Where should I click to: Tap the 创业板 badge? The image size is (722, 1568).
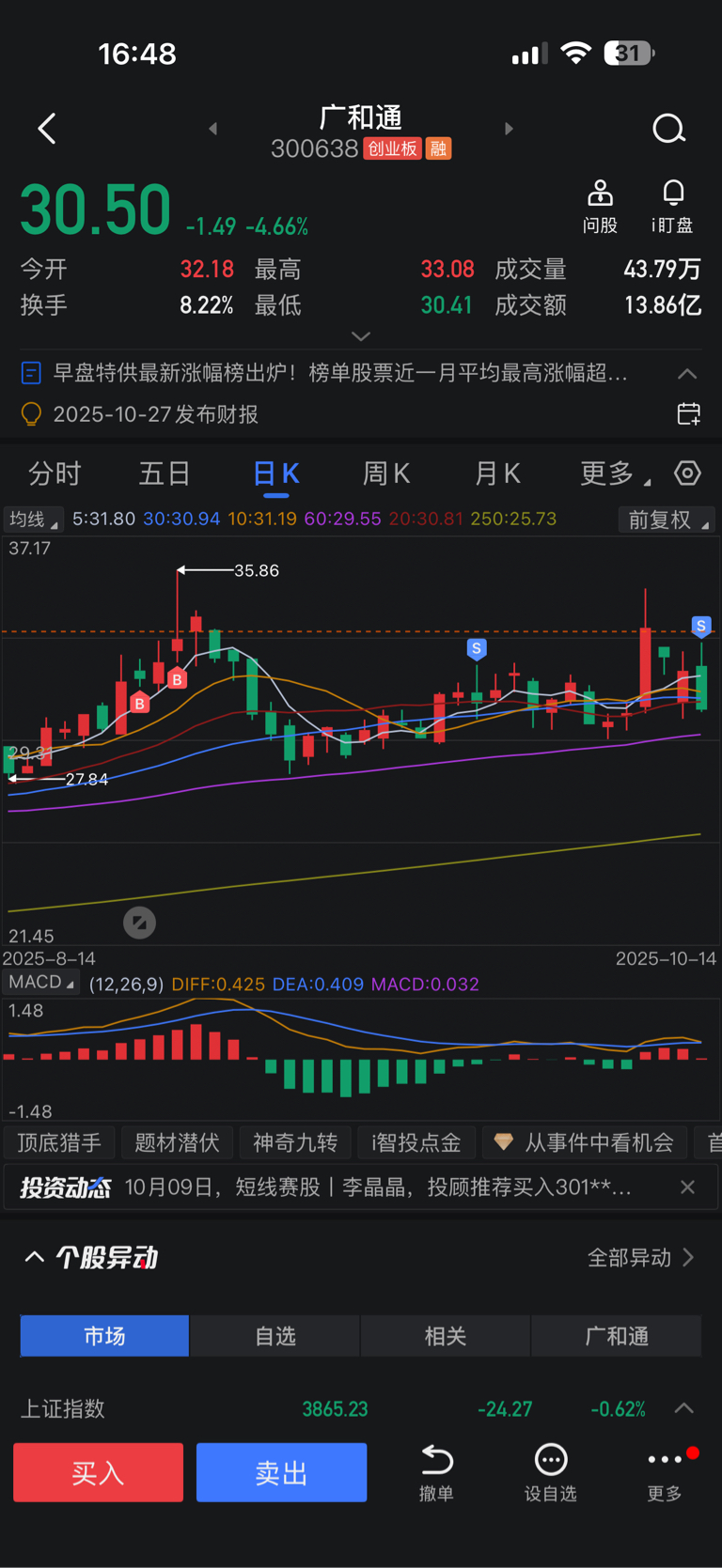392,148
